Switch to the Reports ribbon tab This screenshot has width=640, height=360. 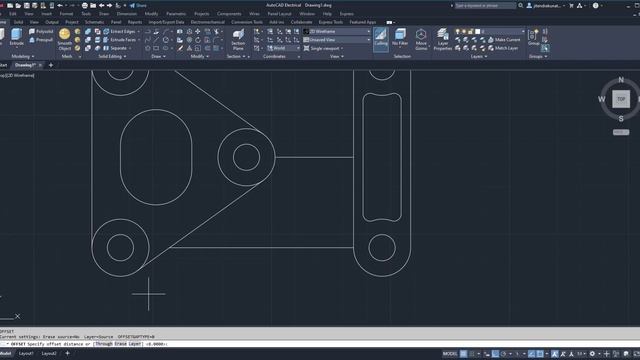[135, 22]
